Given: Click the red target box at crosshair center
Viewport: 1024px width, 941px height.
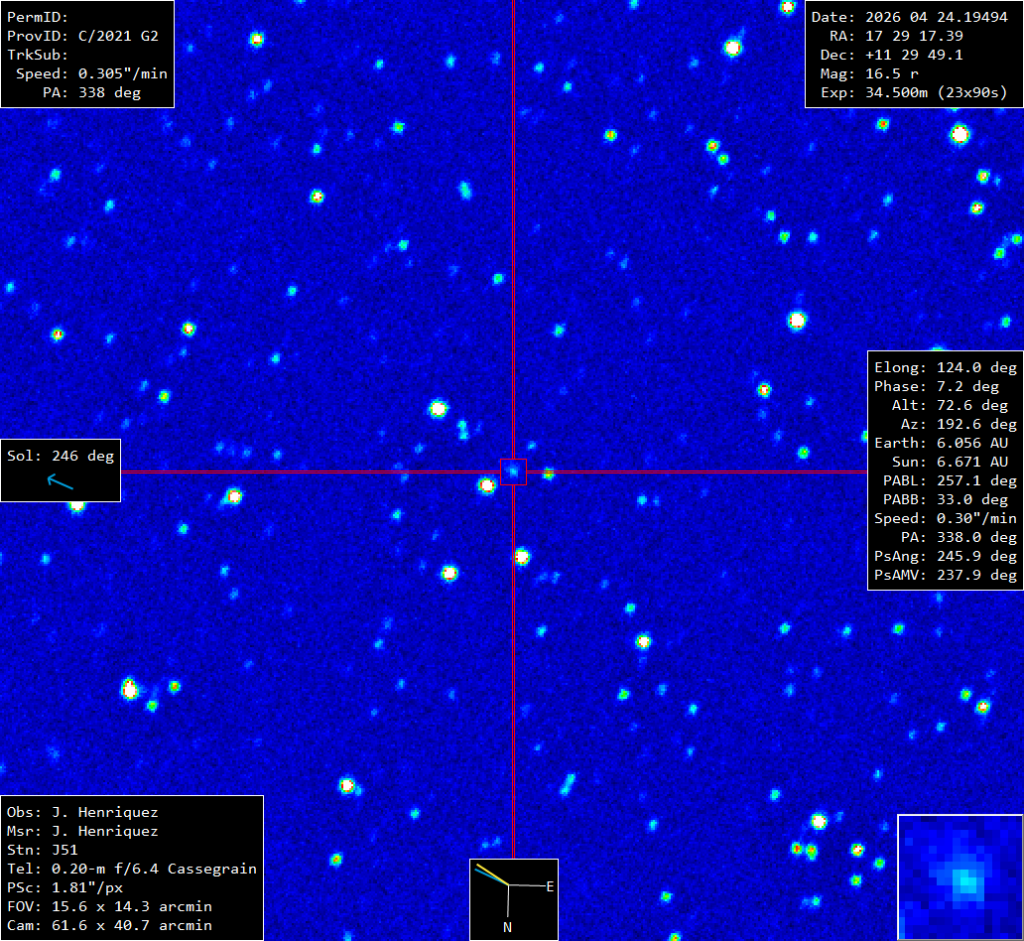Looking at the screenshot, I should point(513,471).
